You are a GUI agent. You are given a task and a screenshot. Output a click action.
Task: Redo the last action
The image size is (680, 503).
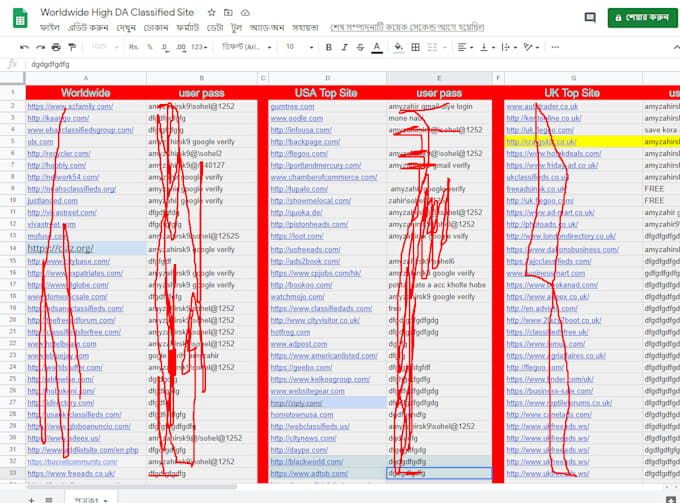point(40,47)
